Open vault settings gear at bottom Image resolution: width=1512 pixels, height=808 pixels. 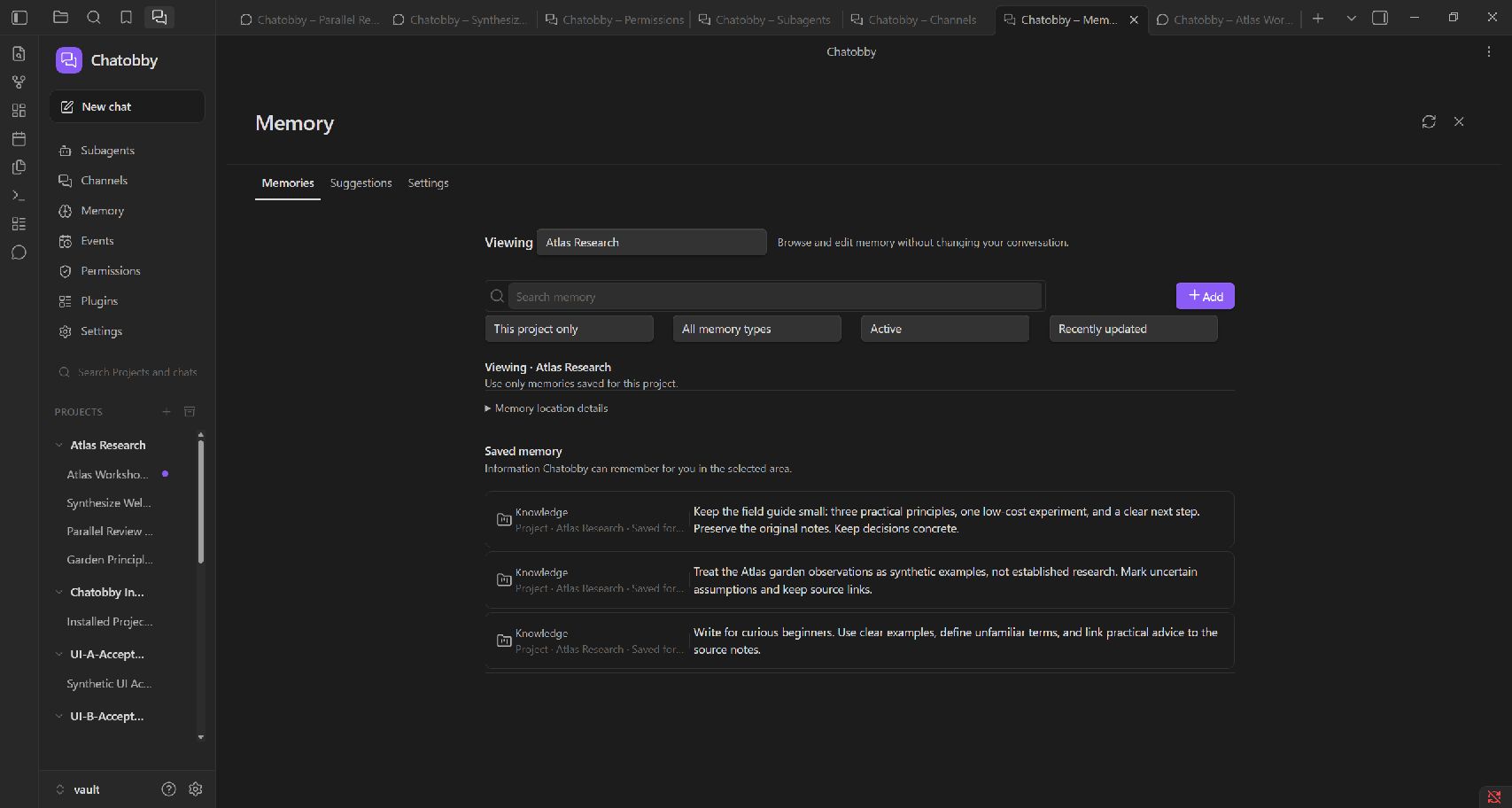(196, 789)
